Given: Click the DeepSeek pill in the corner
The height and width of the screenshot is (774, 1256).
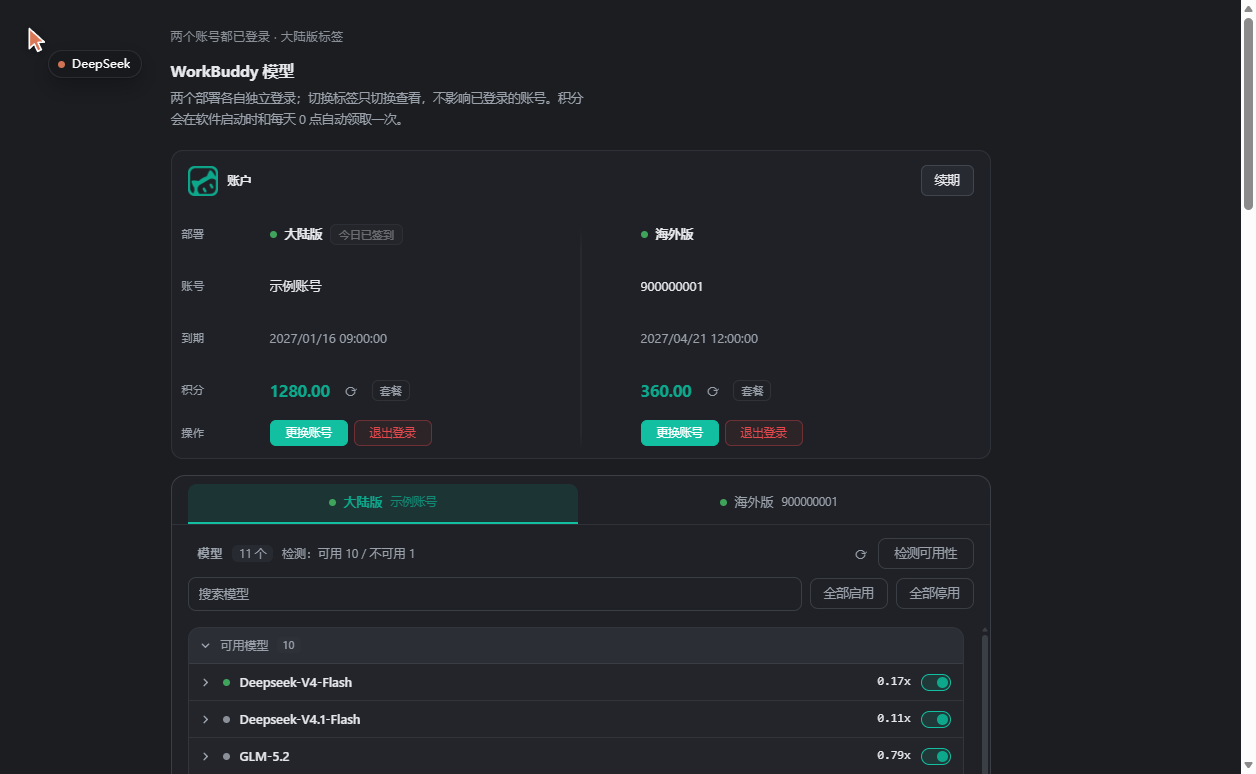Looking at the screenshot, I should pos(95,64).
